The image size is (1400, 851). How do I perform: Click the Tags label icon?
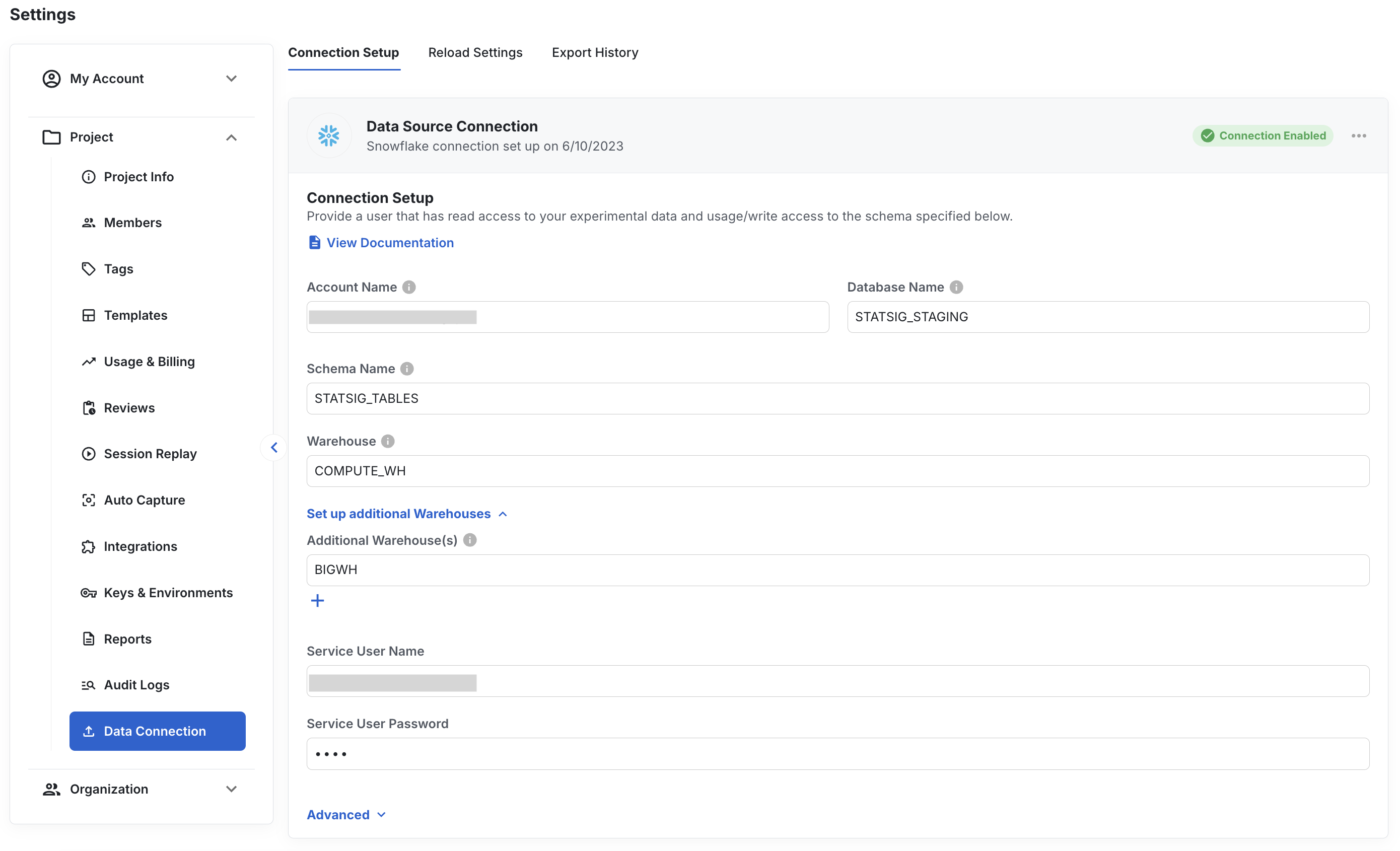pyautogui.click(x=89, y=269)
